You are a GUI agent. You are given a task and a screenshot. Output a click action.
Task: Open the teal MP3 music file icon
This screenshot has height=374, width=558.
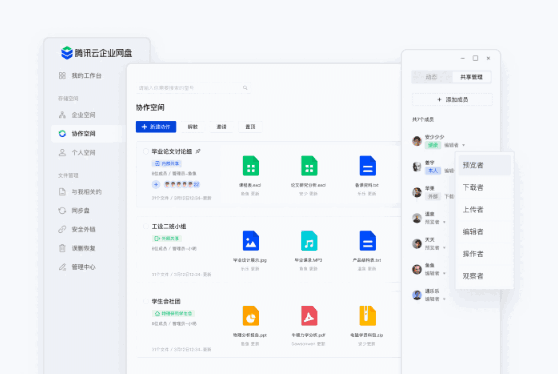click(309, 241)
